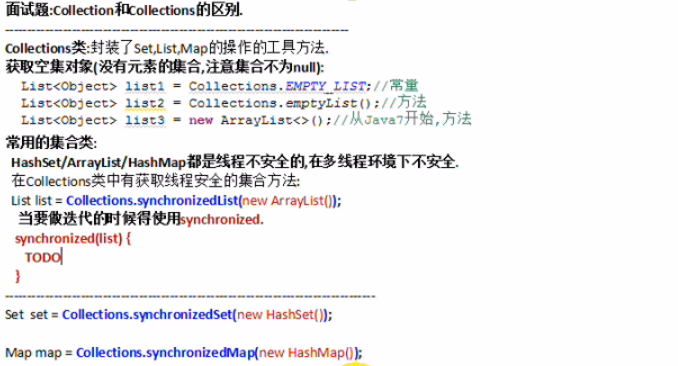Click the comment '//方法' on the list2 line
The width and height of the screenshot is (678, 366).
(404, 102)
